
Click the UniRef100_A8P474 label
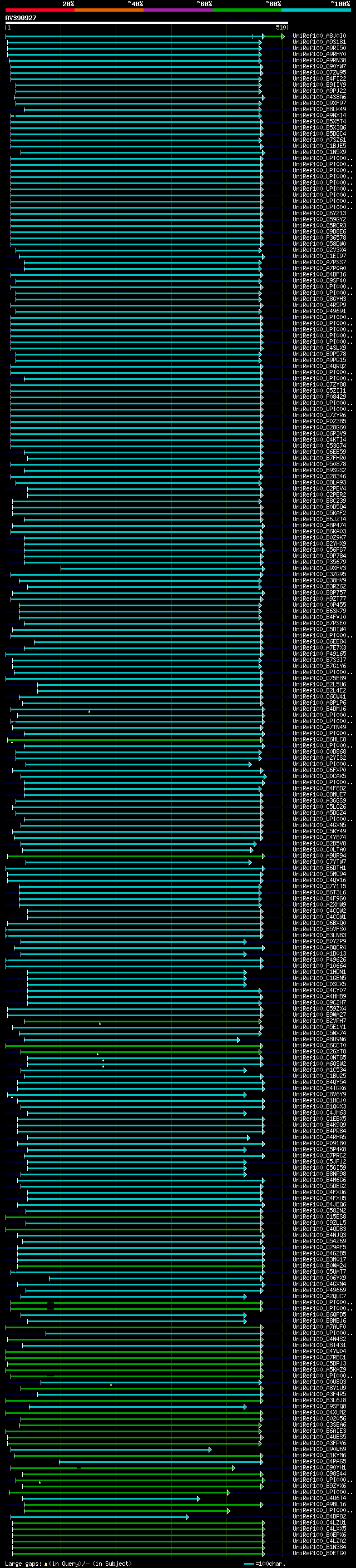319,525
